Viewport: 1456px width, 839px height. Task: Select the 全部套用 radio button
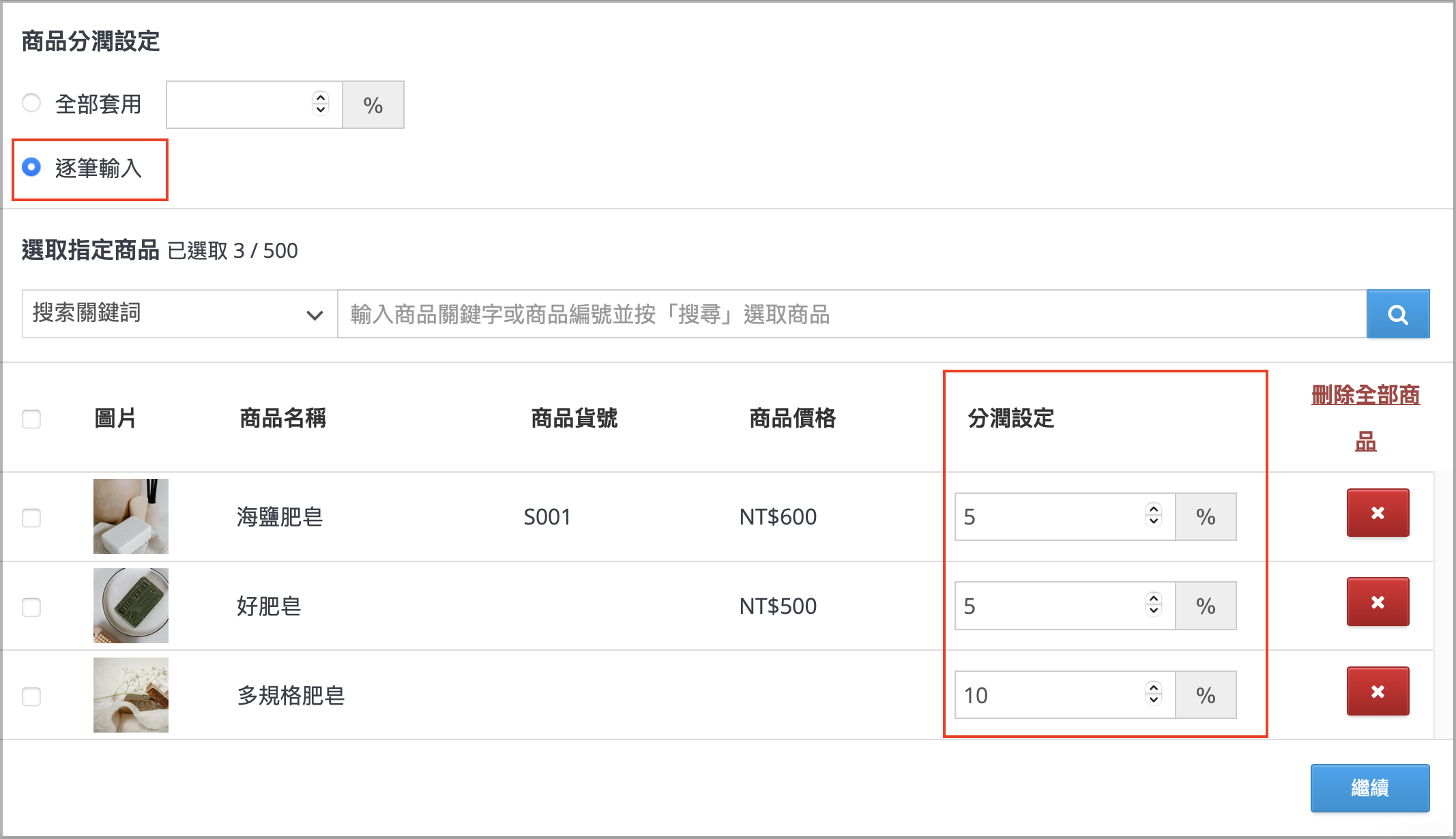point(31,103)
